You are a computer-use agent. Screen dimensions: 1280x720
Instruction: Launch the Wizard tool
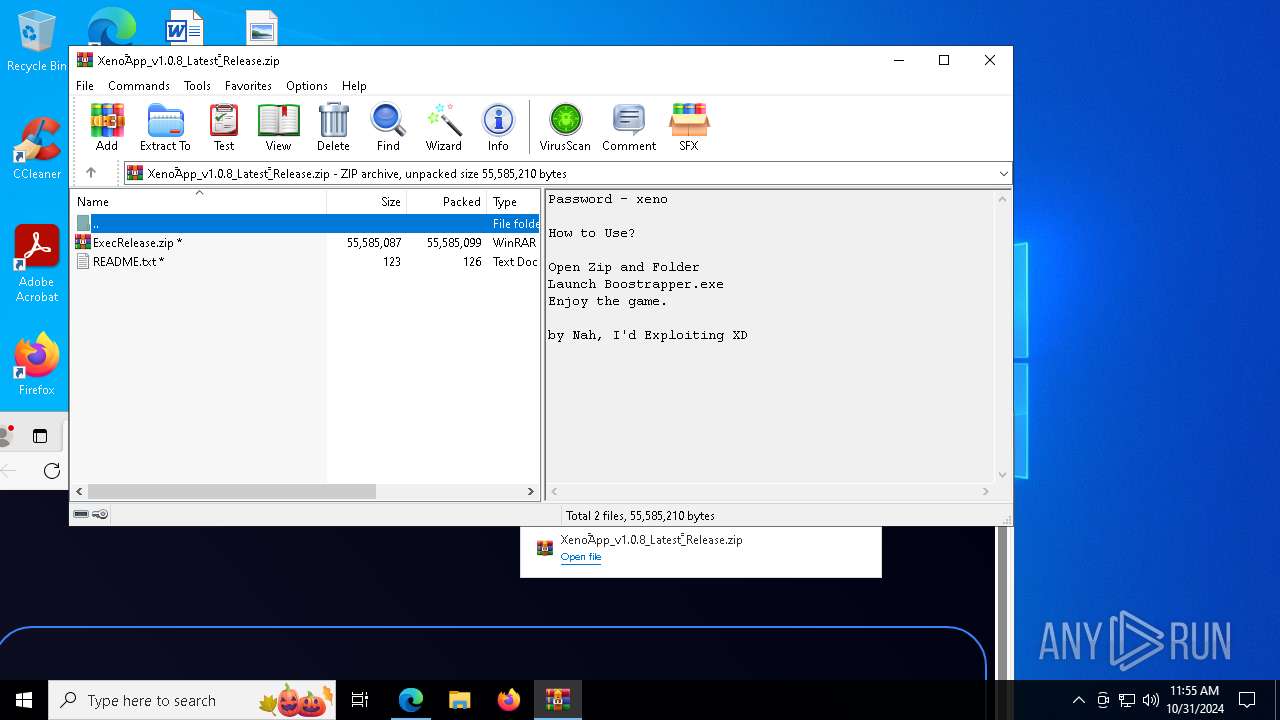[x=443, y=127]
